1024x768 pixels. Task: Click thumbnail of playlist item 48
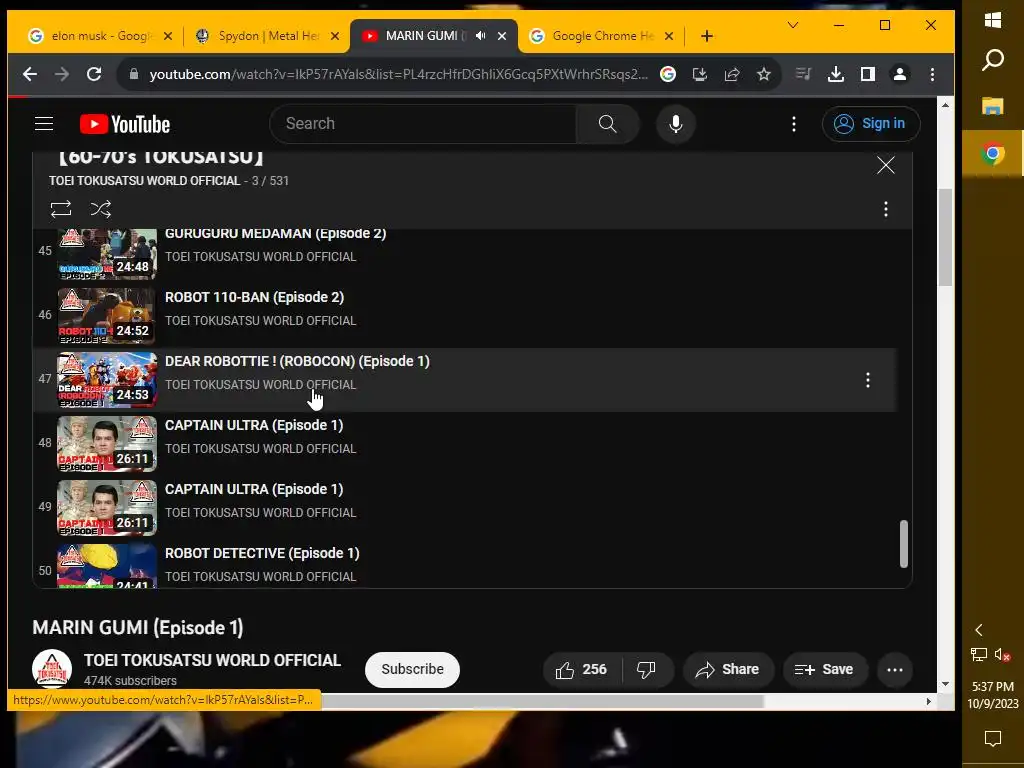pos(107,443)
